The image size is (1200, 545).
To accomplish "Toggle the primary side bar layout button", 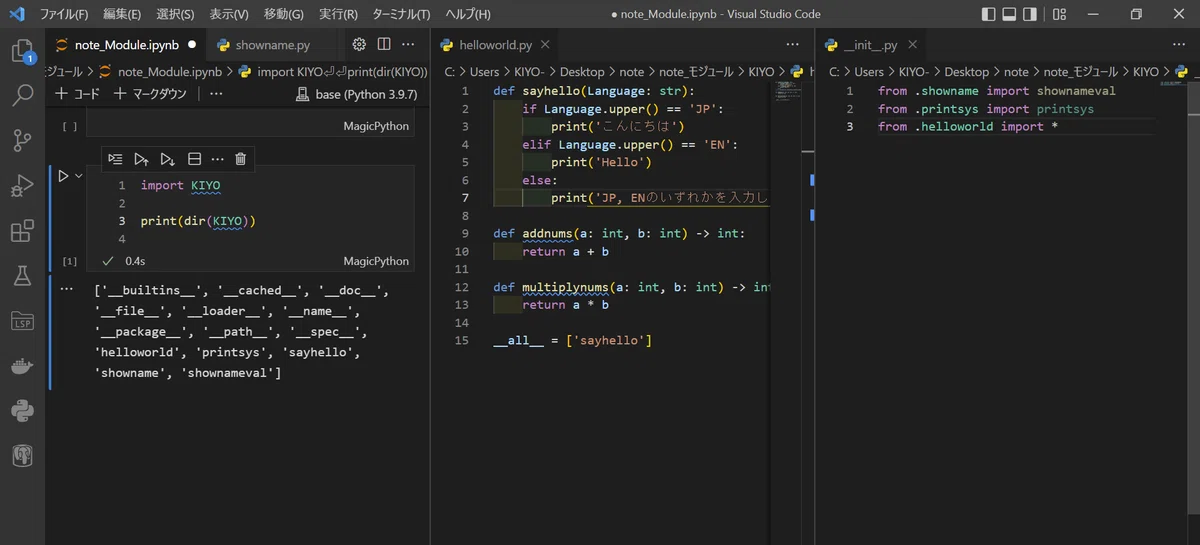I will [x=989, y=14].
